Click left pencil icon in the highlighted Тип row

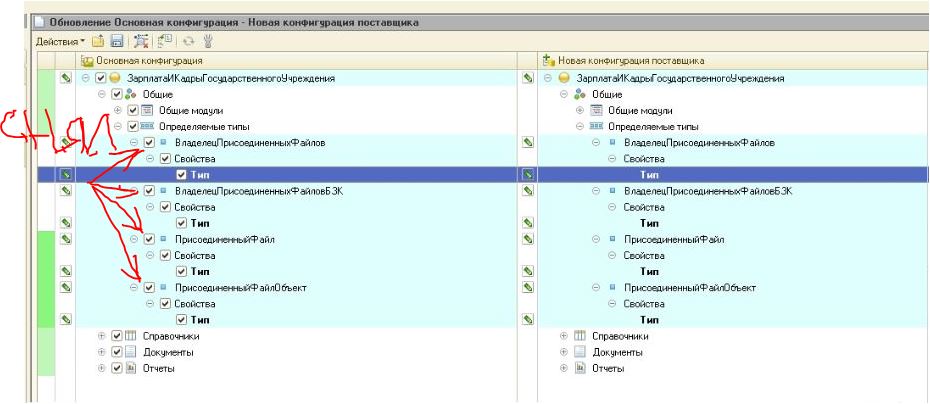point(65,175)
